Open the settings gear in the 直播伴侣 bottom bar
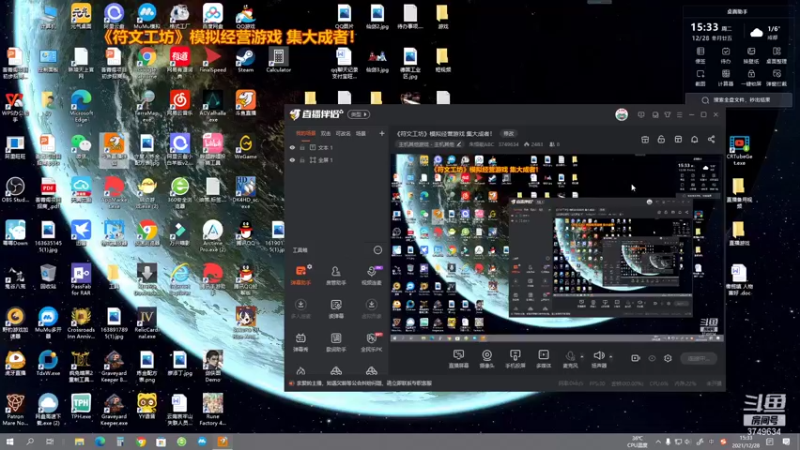This screenshot has width=800, height=450. 667,358
